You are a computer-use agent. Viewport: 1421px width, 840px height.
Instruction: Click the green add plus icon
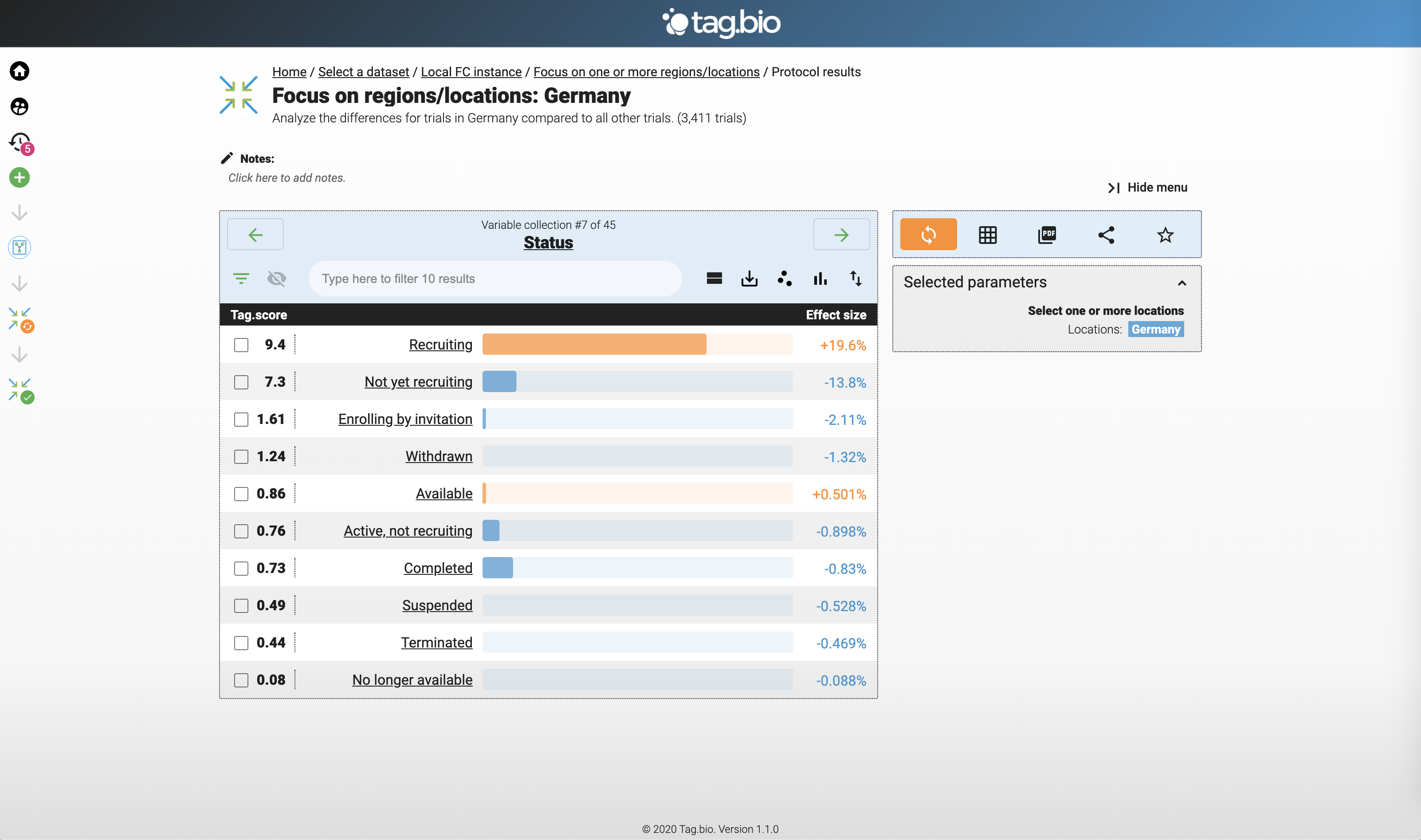[19, 178]
